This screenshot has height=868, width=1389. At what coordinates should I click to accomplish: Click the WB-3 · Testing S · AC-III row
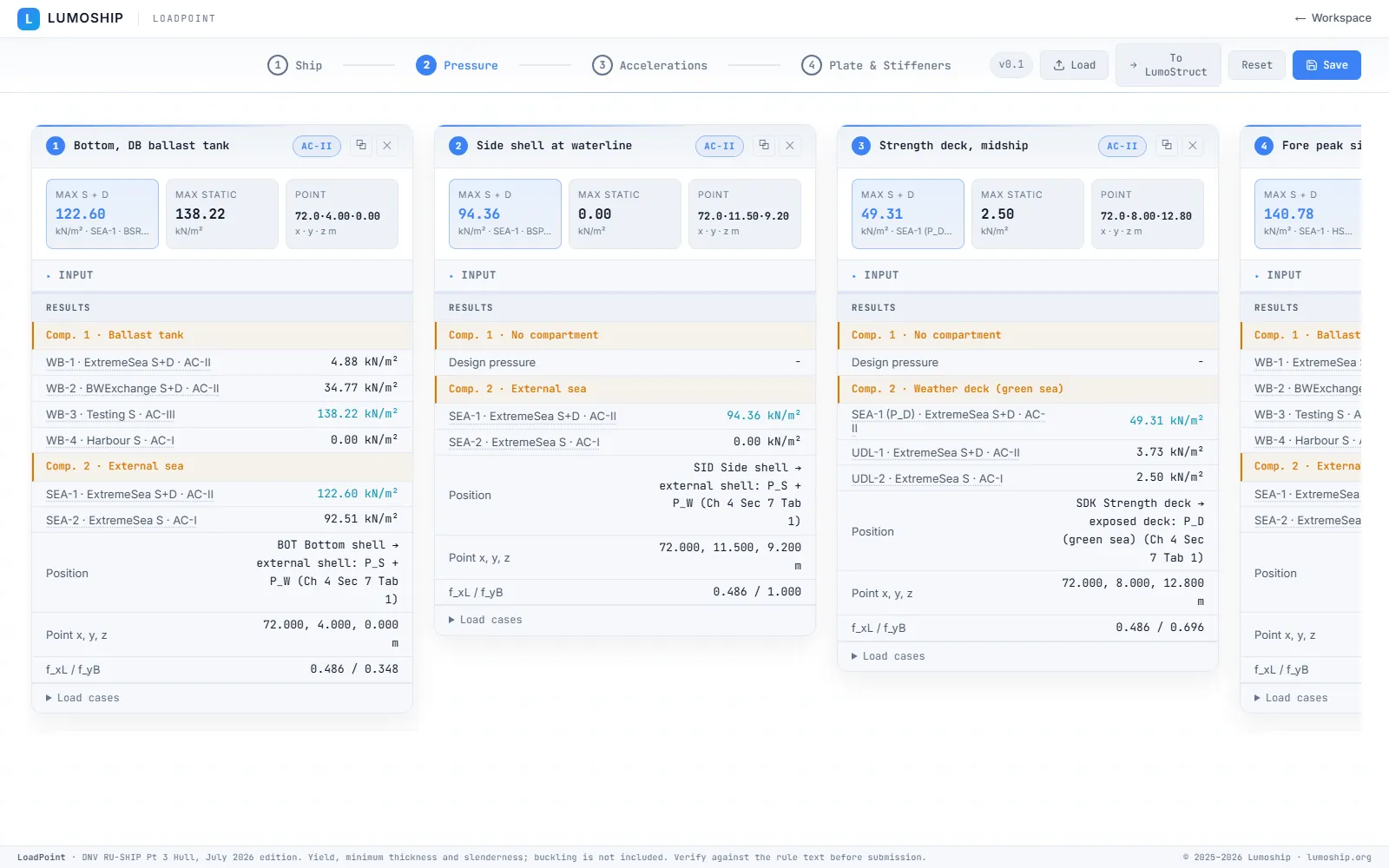point(222,414)
